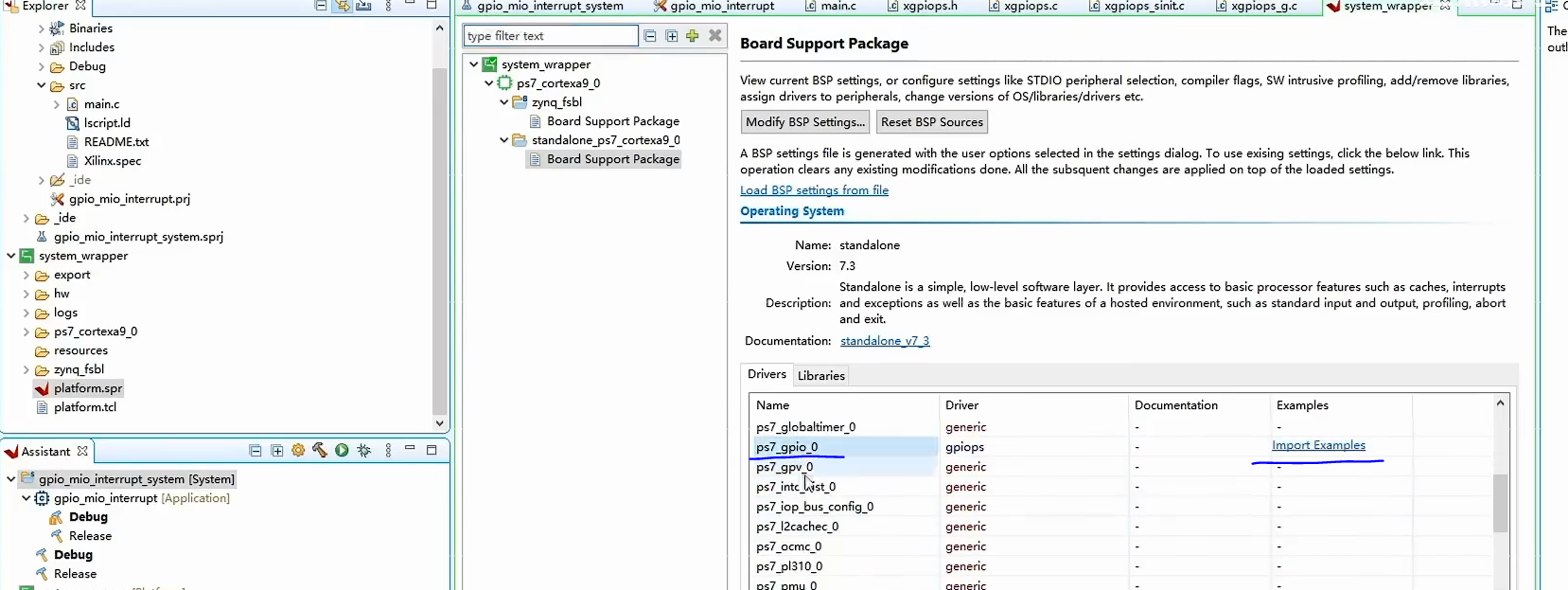Viewport: 1568px width, 590px height.
Task: Collapse all in the Assistant panel
Action: tap(255, 451)
